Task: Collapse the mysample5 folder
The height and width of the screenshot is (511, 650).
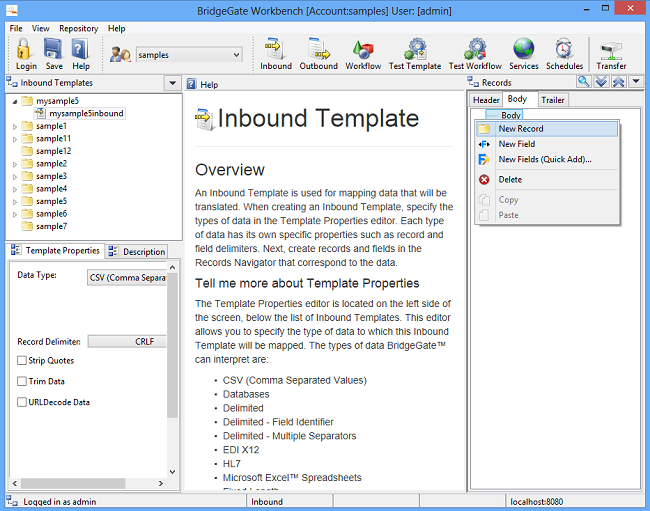Action: (15, 101)
